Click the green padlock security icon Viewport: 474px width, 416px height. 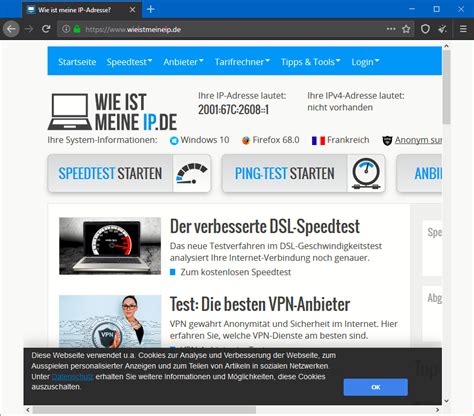(x=77, y=29)
